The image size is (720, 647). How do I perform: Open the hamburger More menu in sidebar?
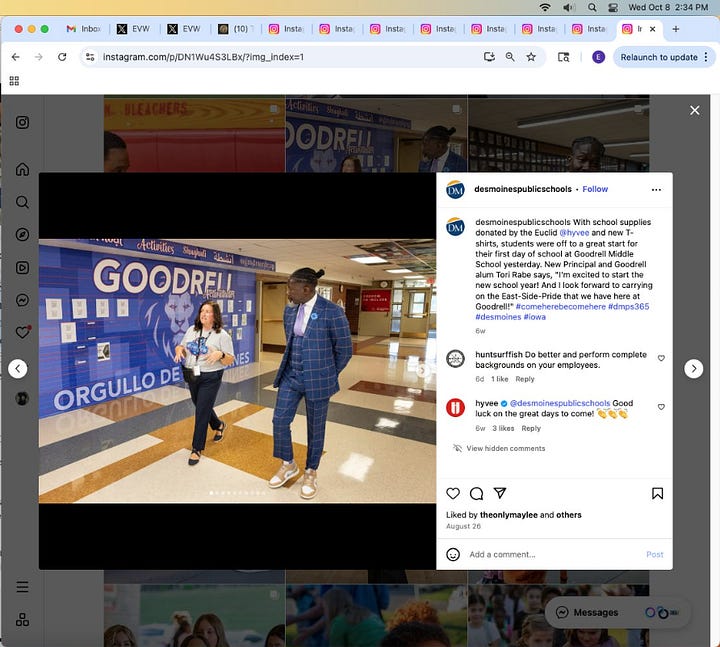22,587
